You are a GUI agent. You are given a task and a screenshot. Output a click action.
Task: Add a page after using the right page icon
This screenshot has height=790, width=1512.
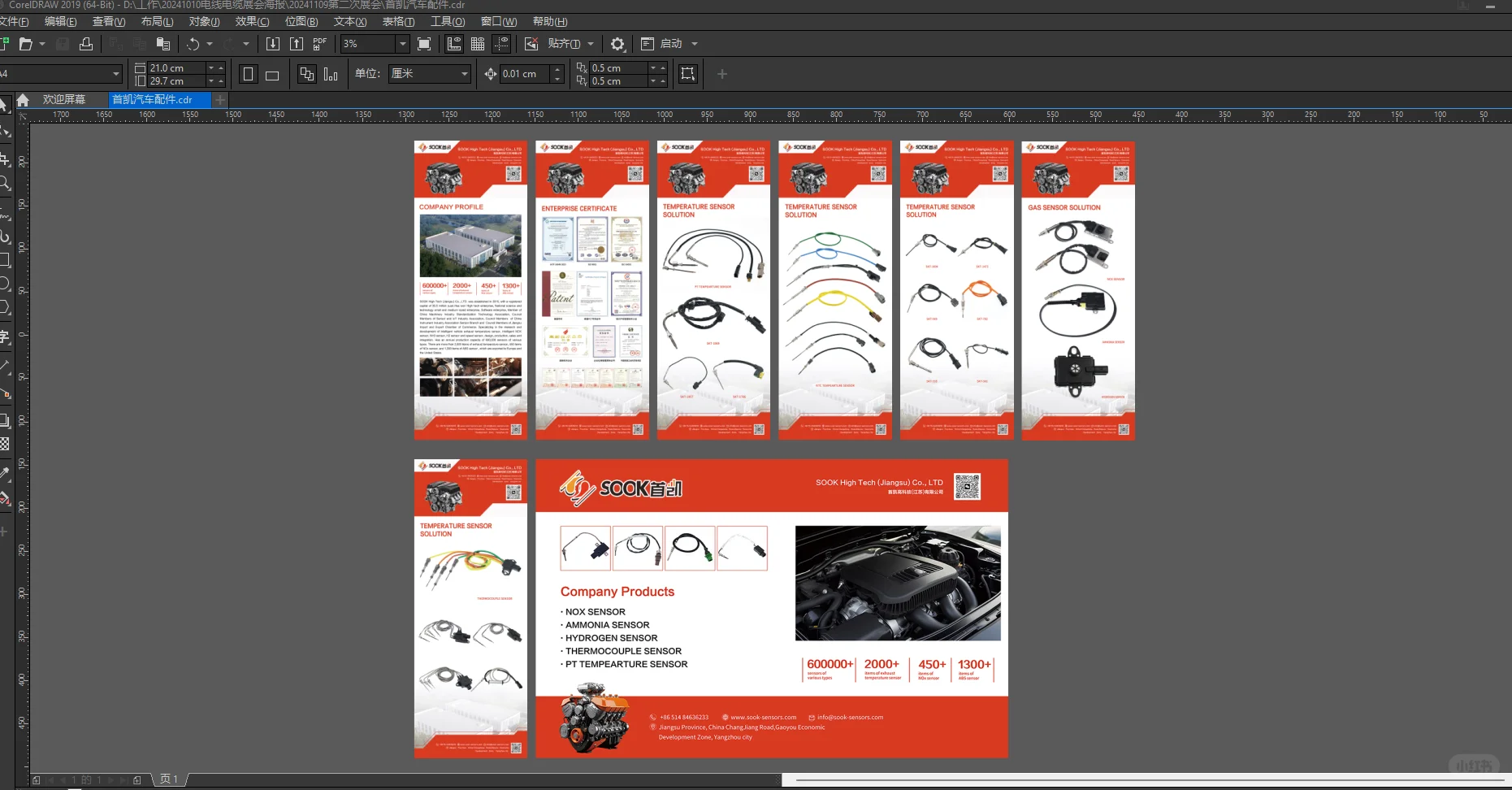(136, 780)
